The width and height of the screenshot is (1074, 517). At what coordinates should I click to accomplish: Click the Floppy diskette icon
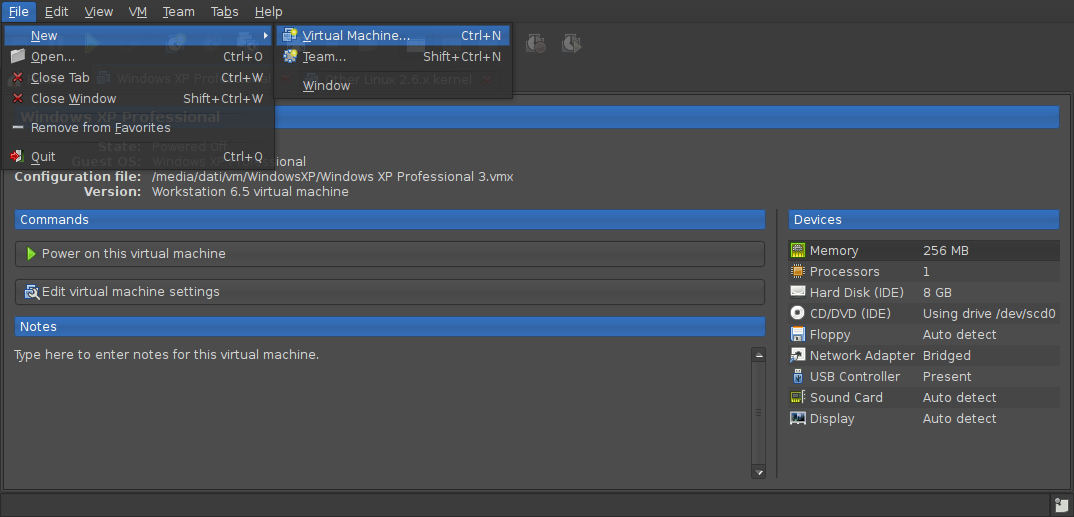tap(797, 334)
